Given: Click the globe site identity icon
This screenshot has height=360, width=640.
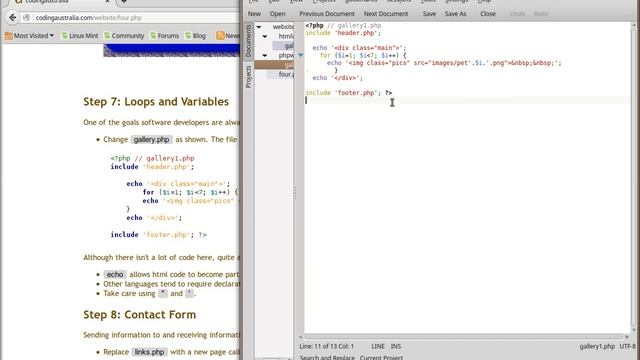Looking at the screenshot, I should click(x=26, y=18).
